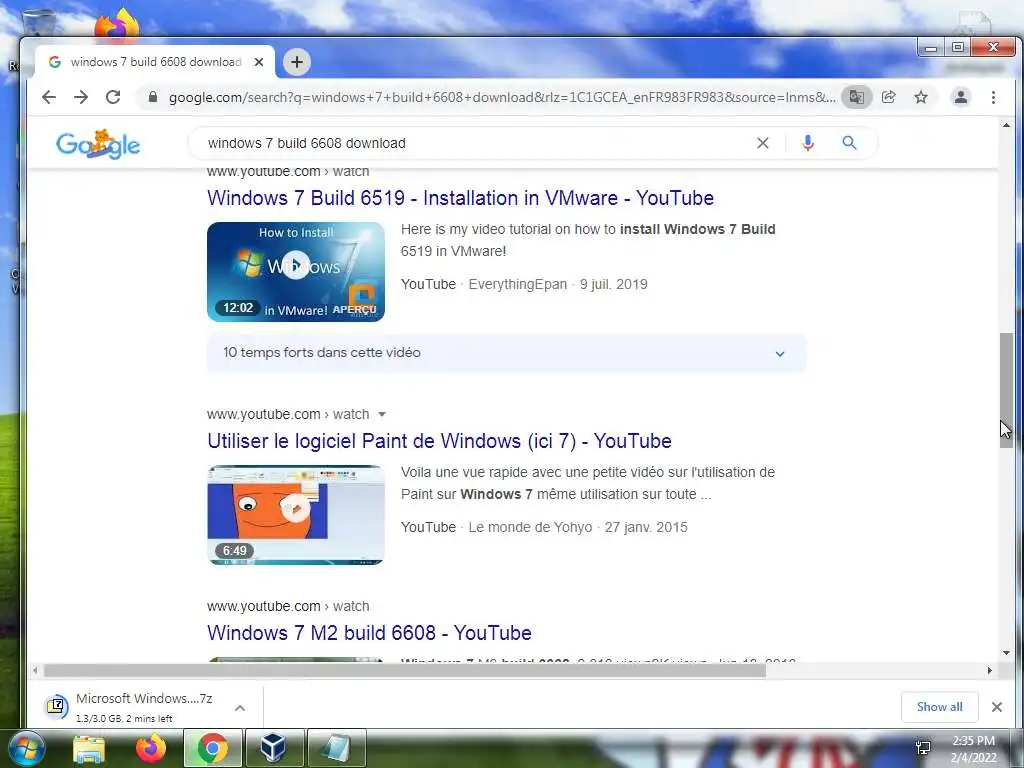The width and height of the screenshot is (1024, 768).
Task: Click the Chrome address bar URL
Action: coord(502,97)
